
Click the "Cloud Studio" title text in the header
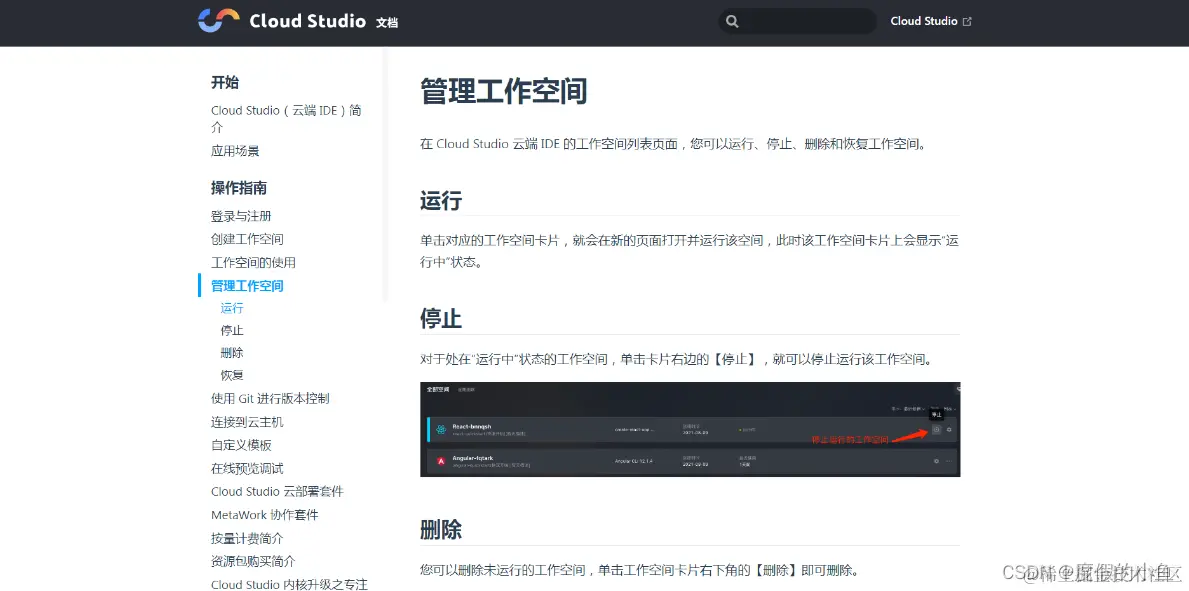click(308, 21)
